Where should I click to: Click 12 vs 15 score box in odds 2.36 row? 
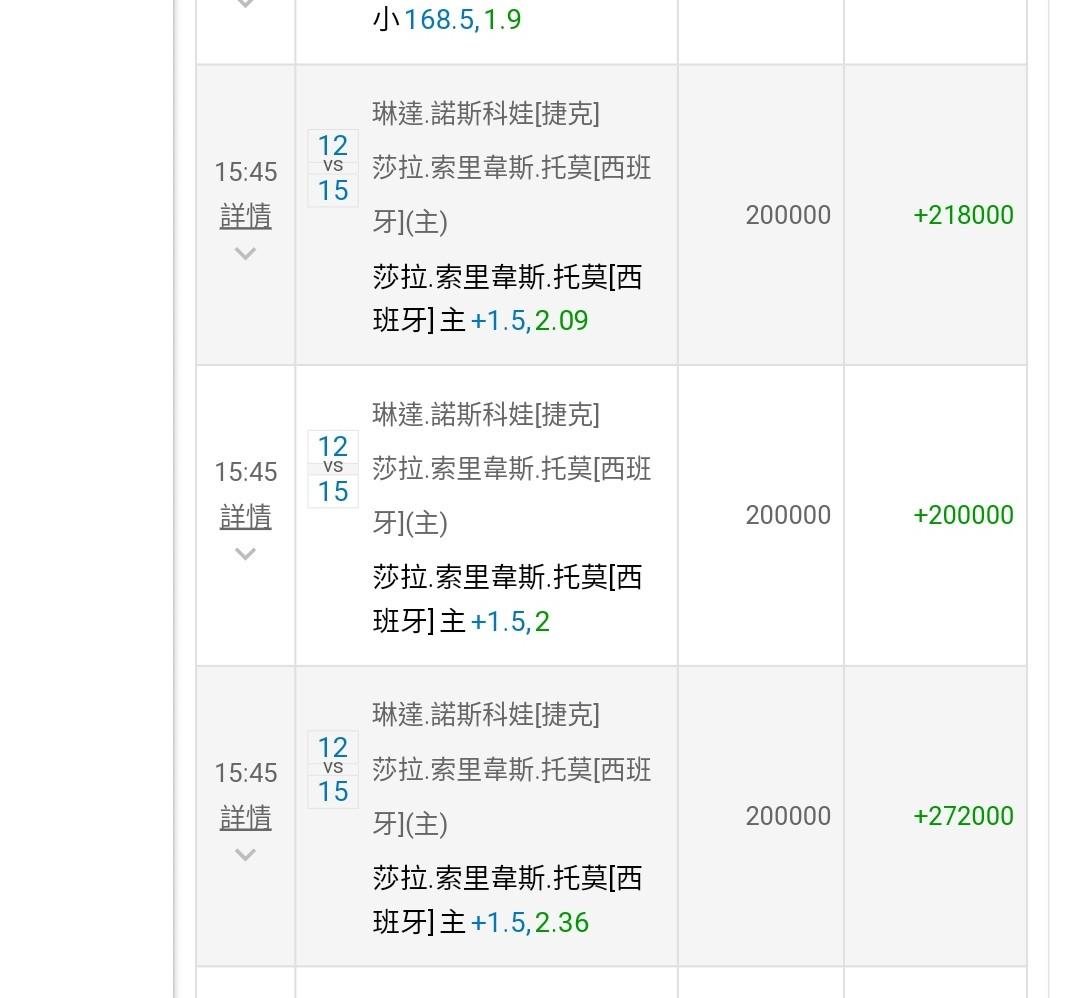coord(333,769)
